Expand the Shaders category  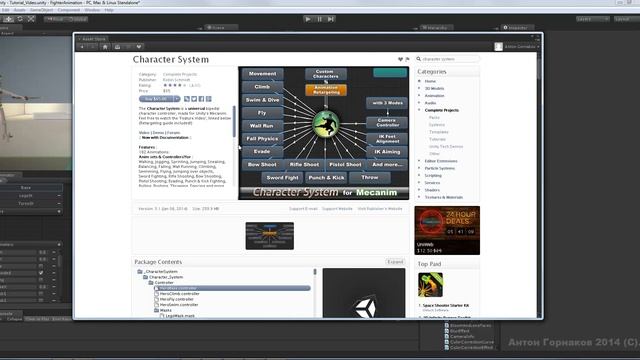(419, 190)
